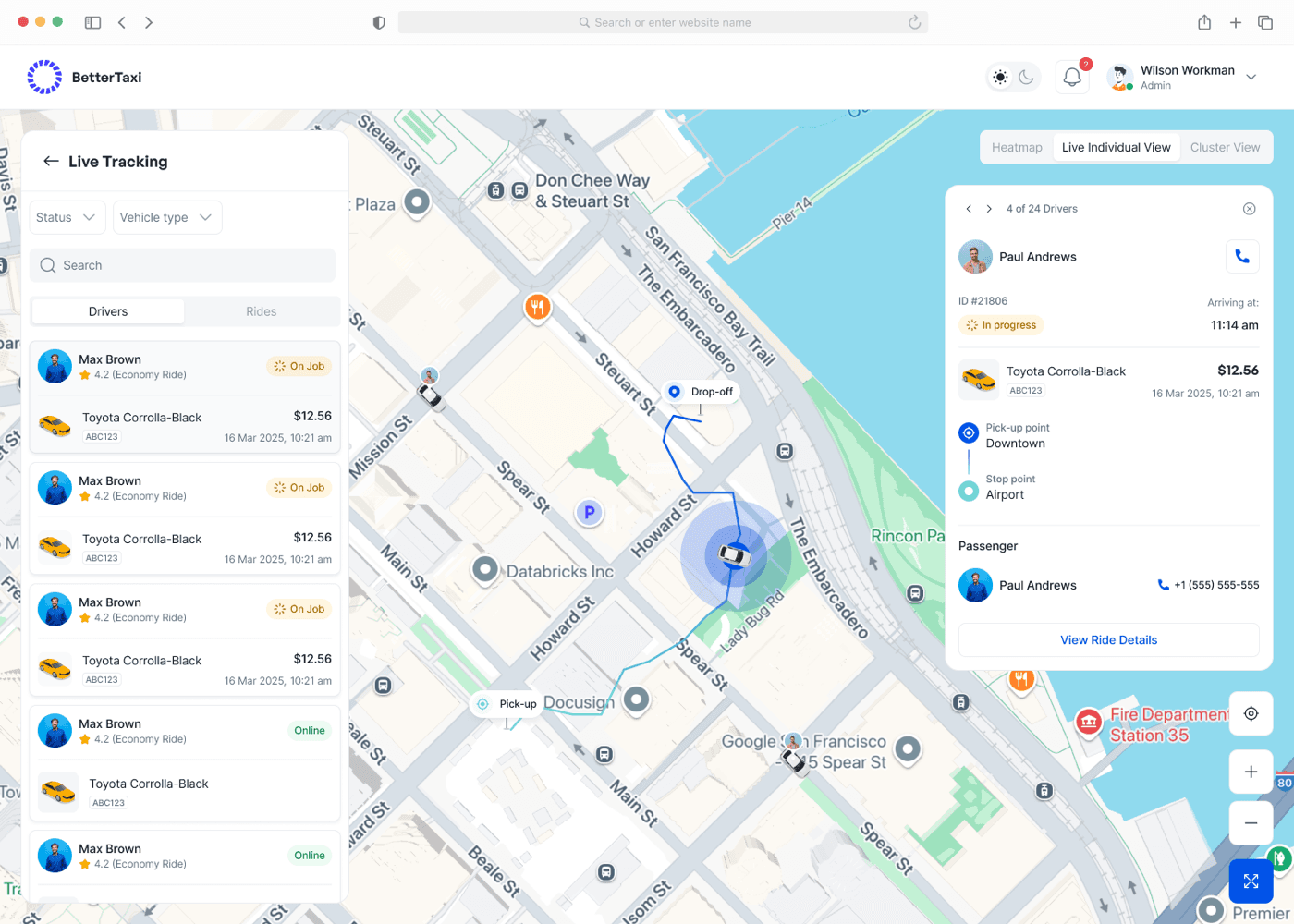The width and height of the screenshot is (1294, 924).
Task: Select the Cluster View option
Action: click(x=1225, y=147)
